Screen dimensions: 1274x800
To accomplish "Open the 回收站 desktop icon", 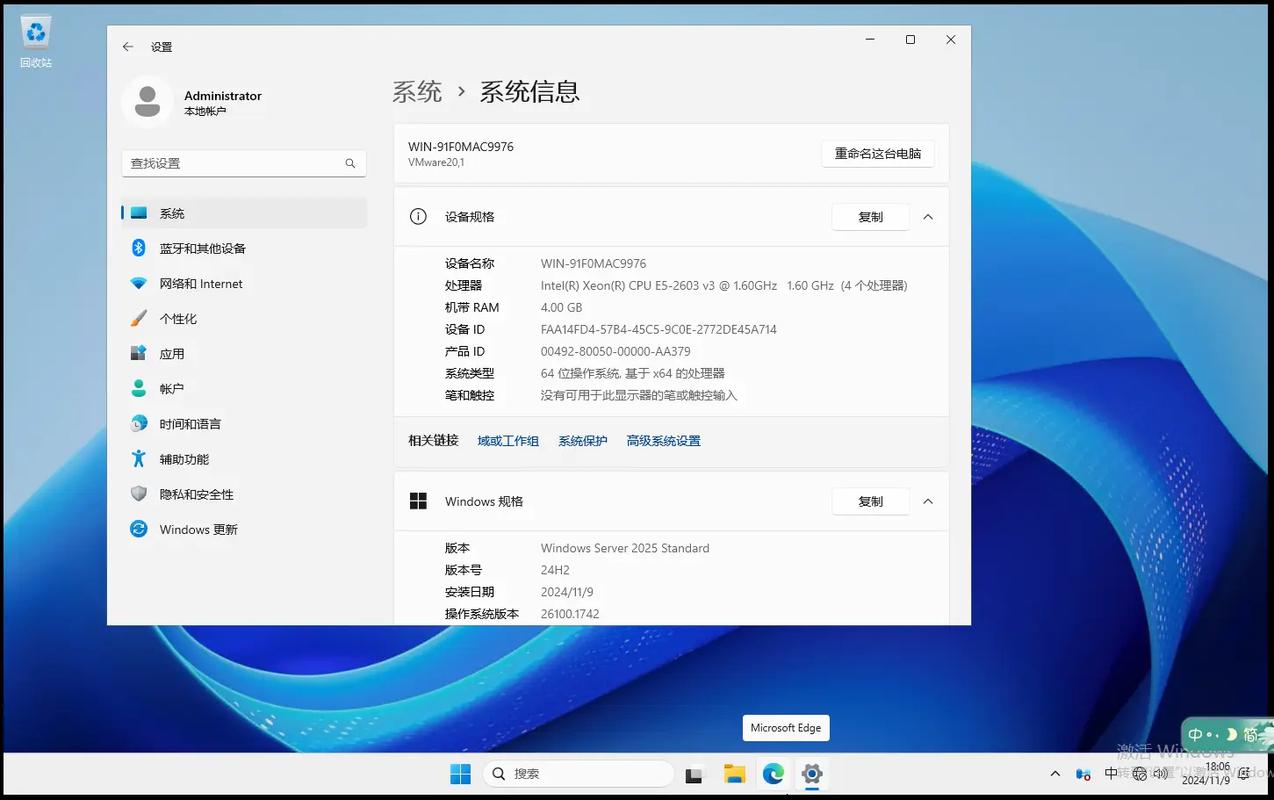I will click(x=35, y=38).
